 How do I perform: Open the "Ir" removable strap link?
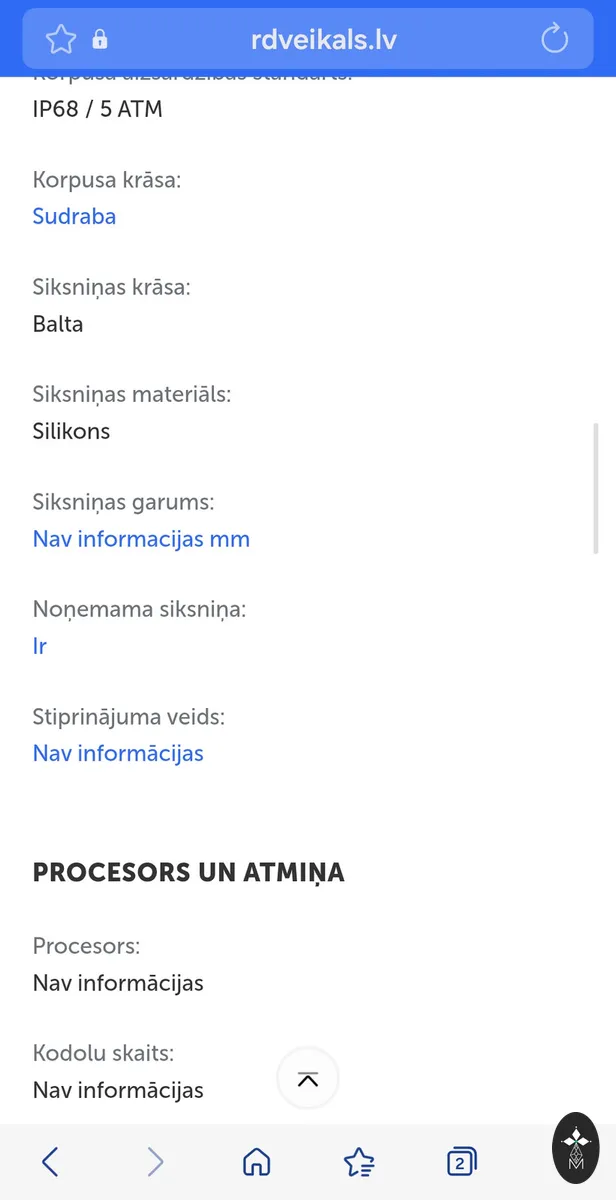[40, 646]
